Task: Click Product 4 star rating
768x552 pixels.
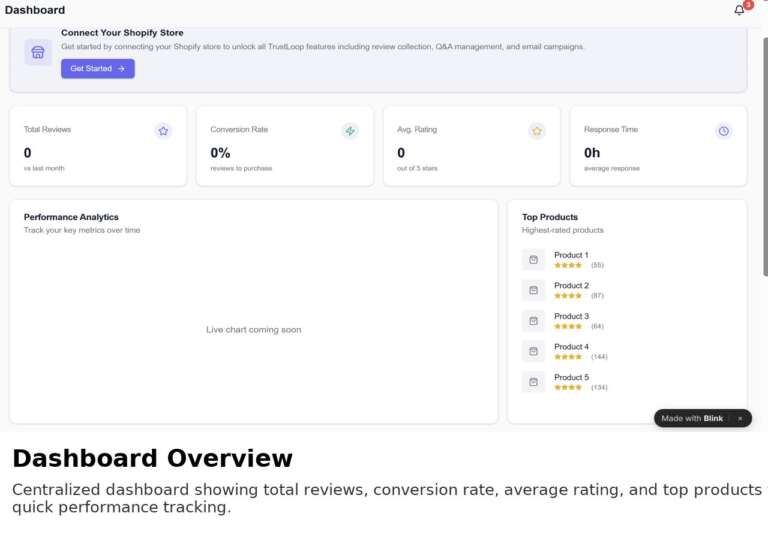Action: [x=568, y=357]
